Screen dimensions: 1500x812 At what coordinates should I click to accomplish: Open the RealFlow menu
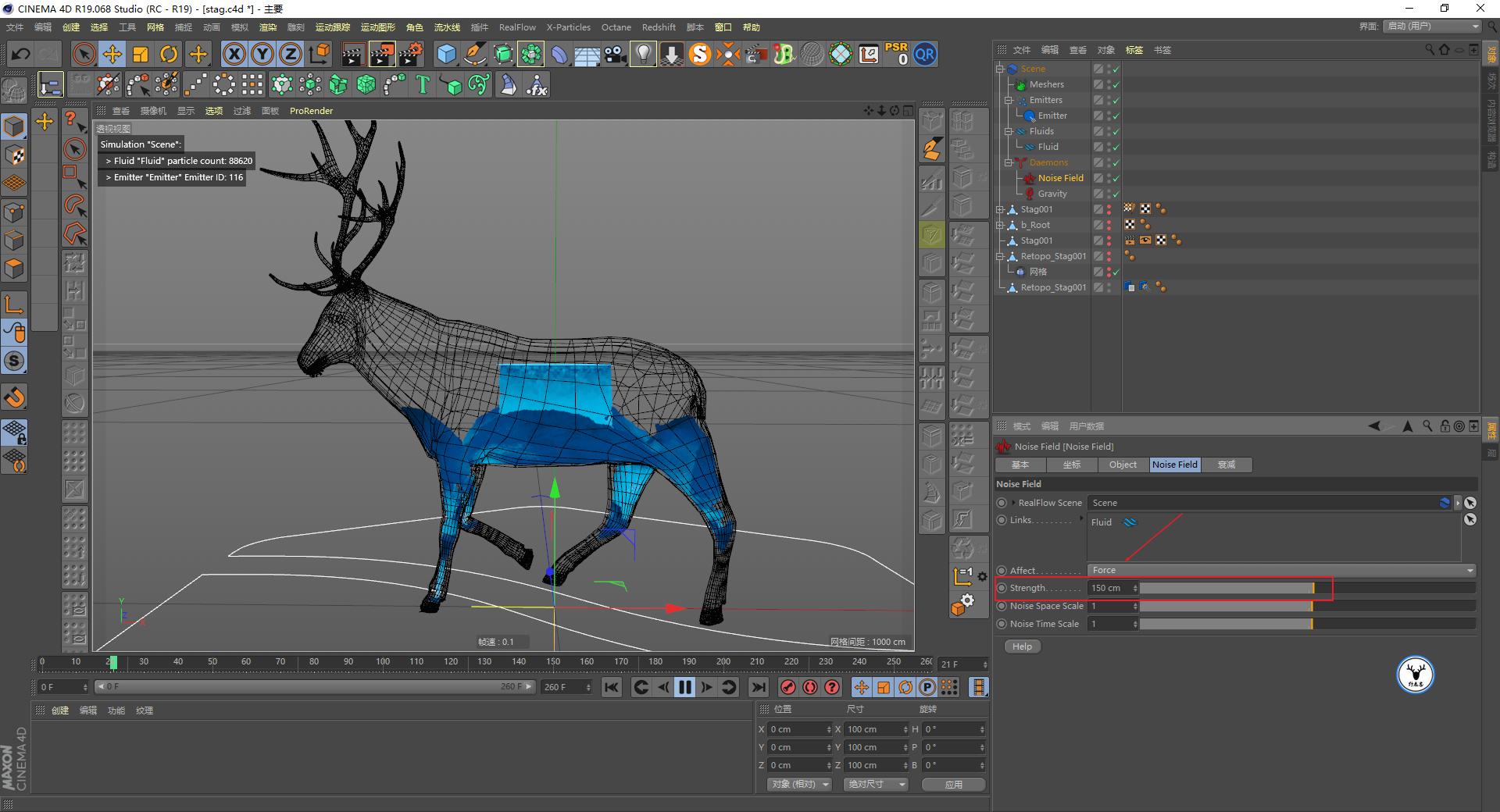point(517,27)
